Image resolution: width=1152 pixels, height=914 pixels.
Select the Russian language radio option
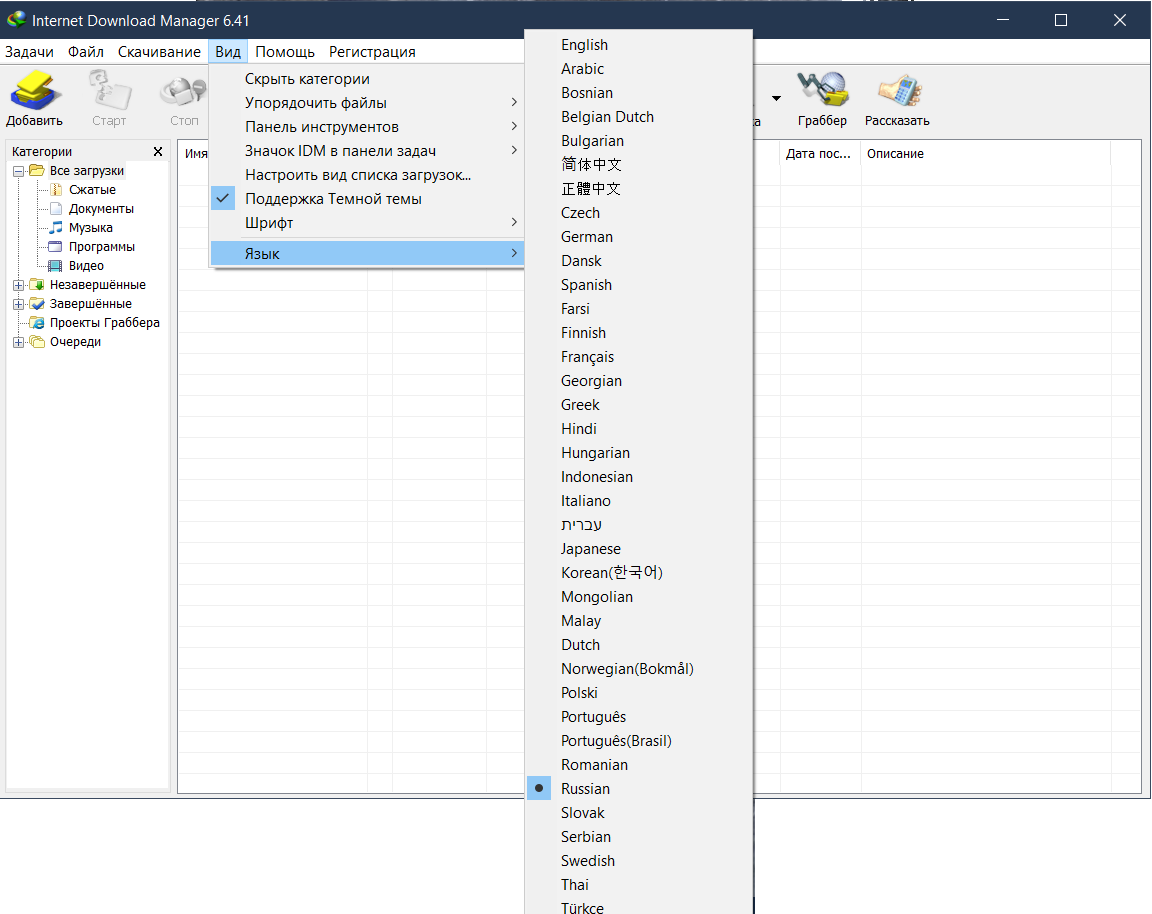click(x=539, y=788)
